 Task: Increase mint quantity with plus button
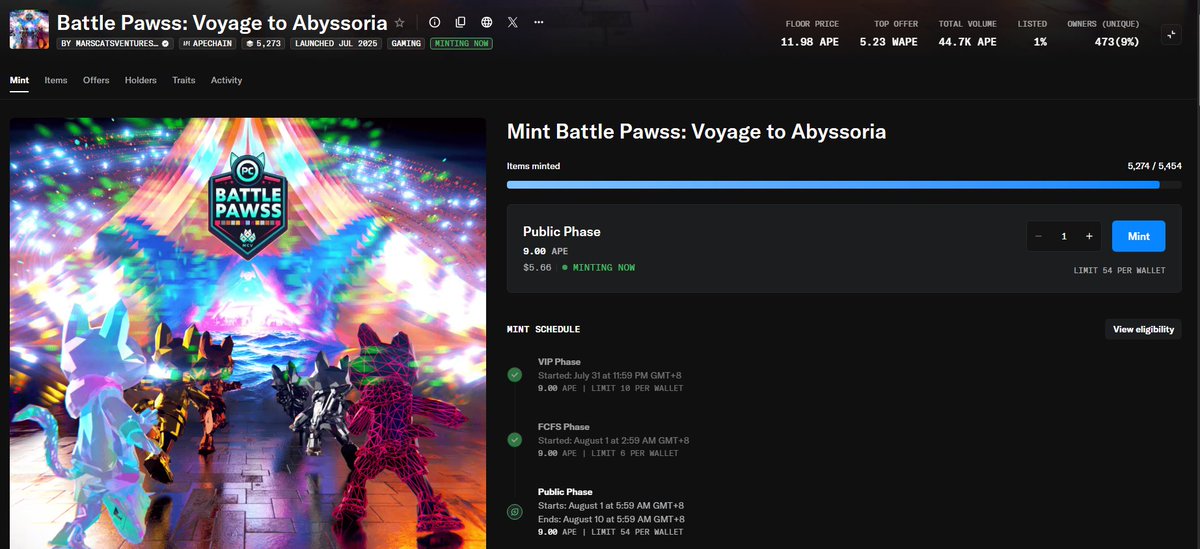click(x=1089, y=236)
